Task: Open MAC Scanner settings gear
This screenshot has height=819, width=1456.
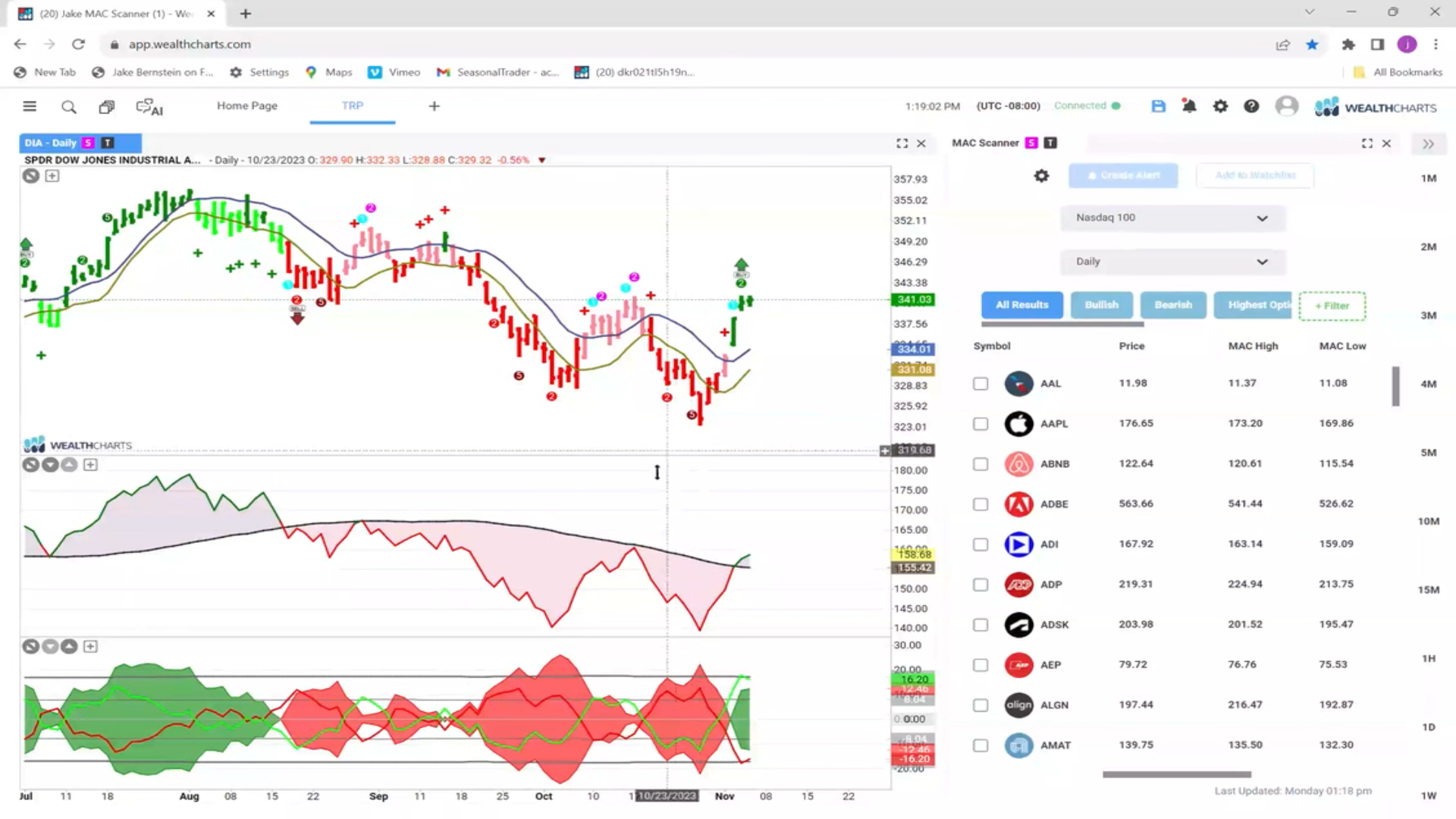Action: point(1041,176)
